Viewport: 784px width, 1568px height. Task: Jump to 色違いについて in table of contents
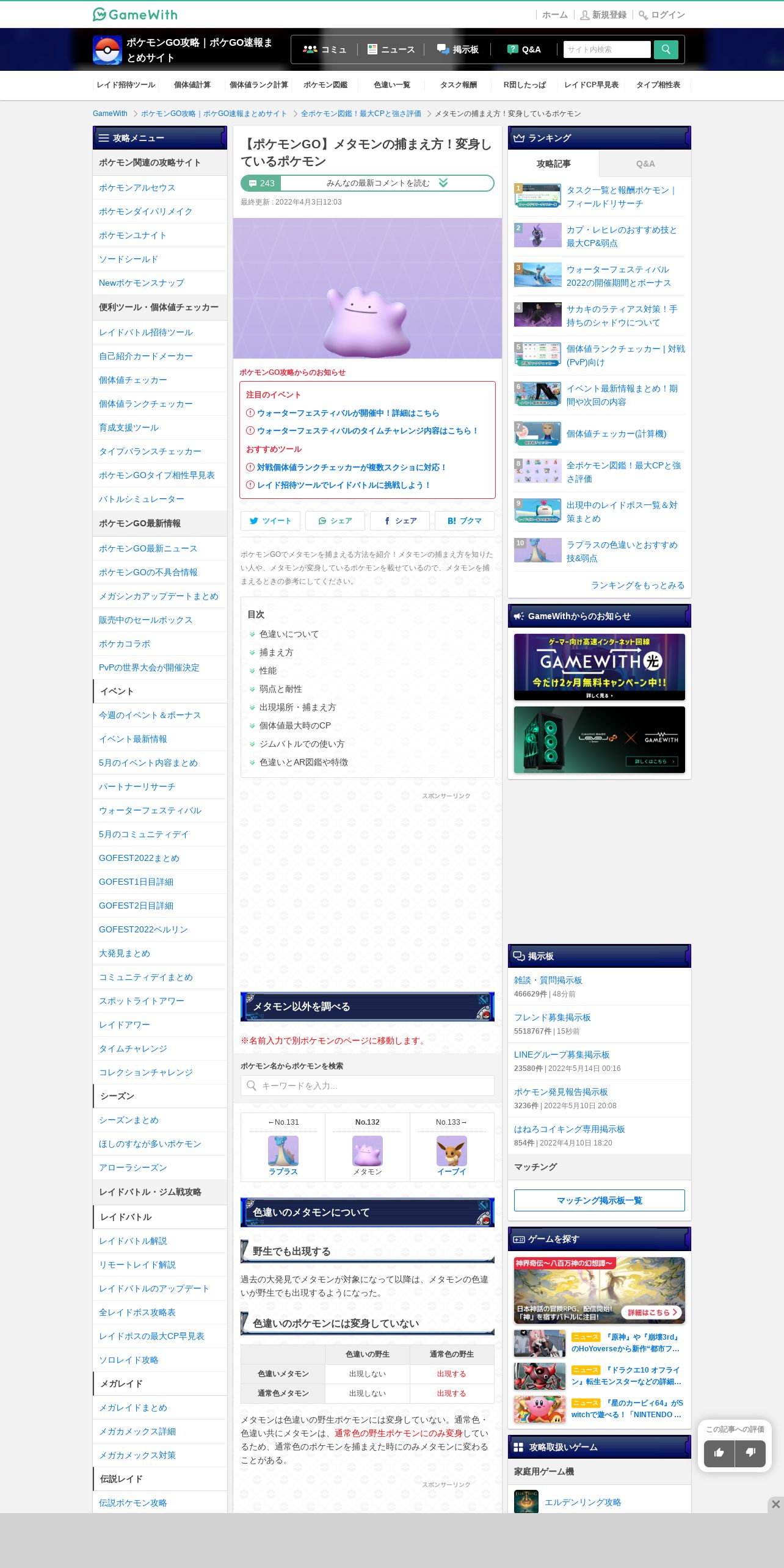pyautogui.click(x=289, y=634)
